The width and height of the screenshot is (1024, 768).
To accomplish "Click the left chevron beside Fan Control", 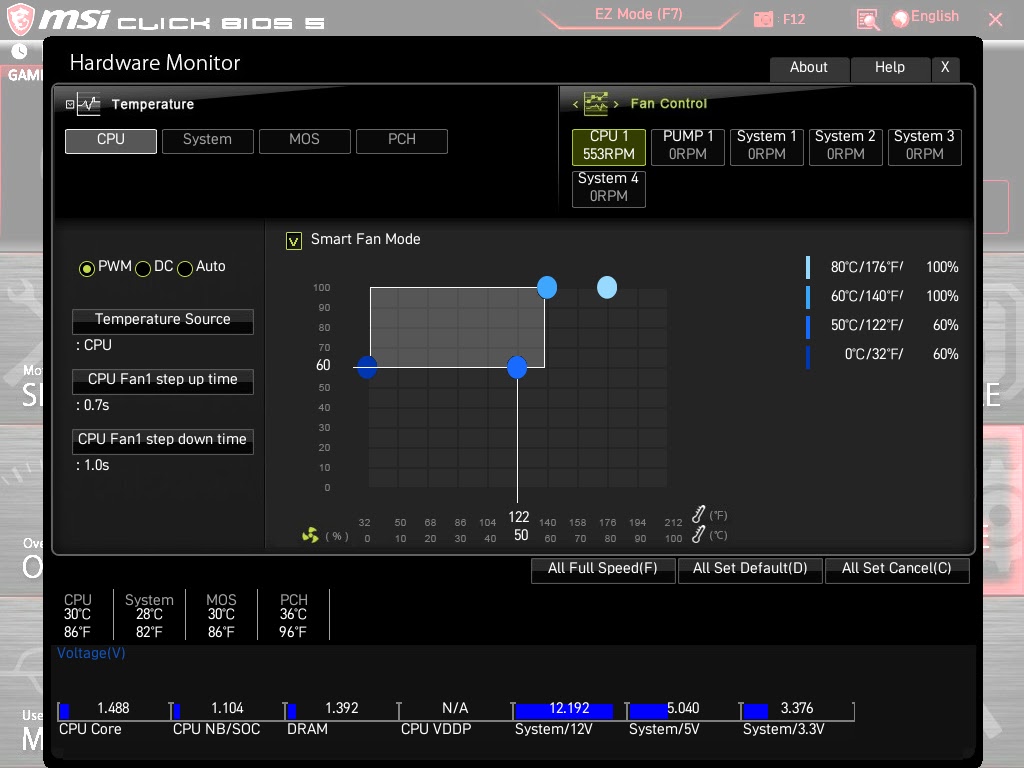I will 575,104.
